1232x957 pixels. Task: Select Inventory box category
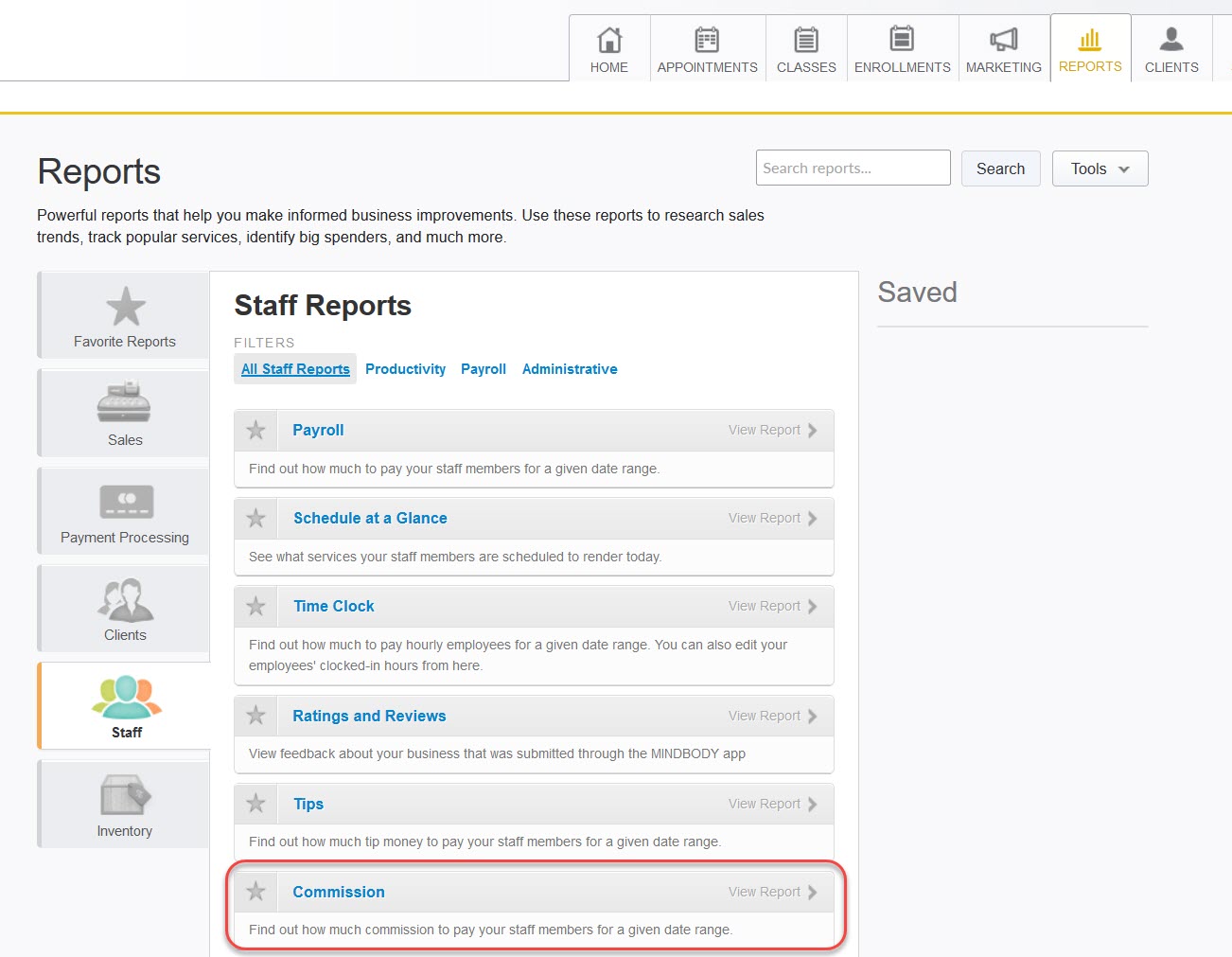click(124, 805)
